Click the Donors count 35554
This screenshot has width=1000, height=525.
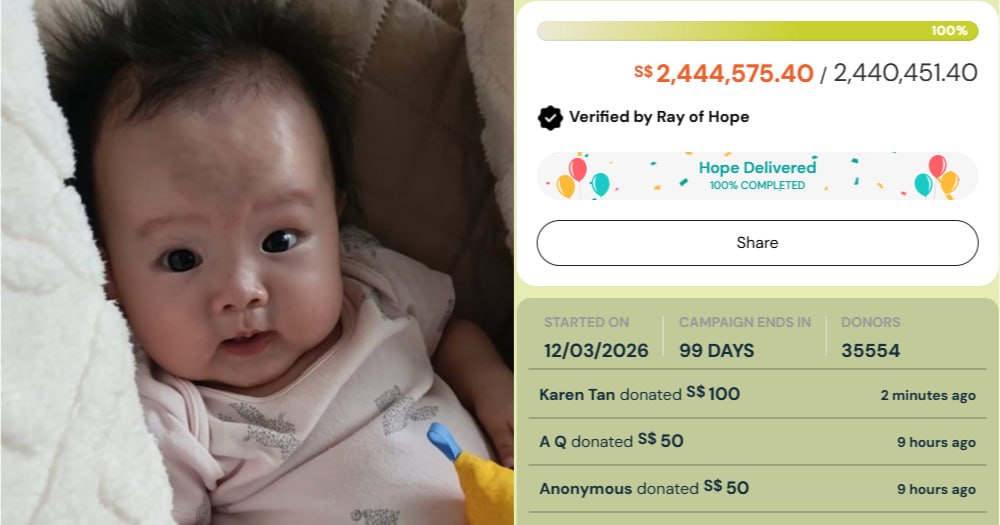coord(870,350)
